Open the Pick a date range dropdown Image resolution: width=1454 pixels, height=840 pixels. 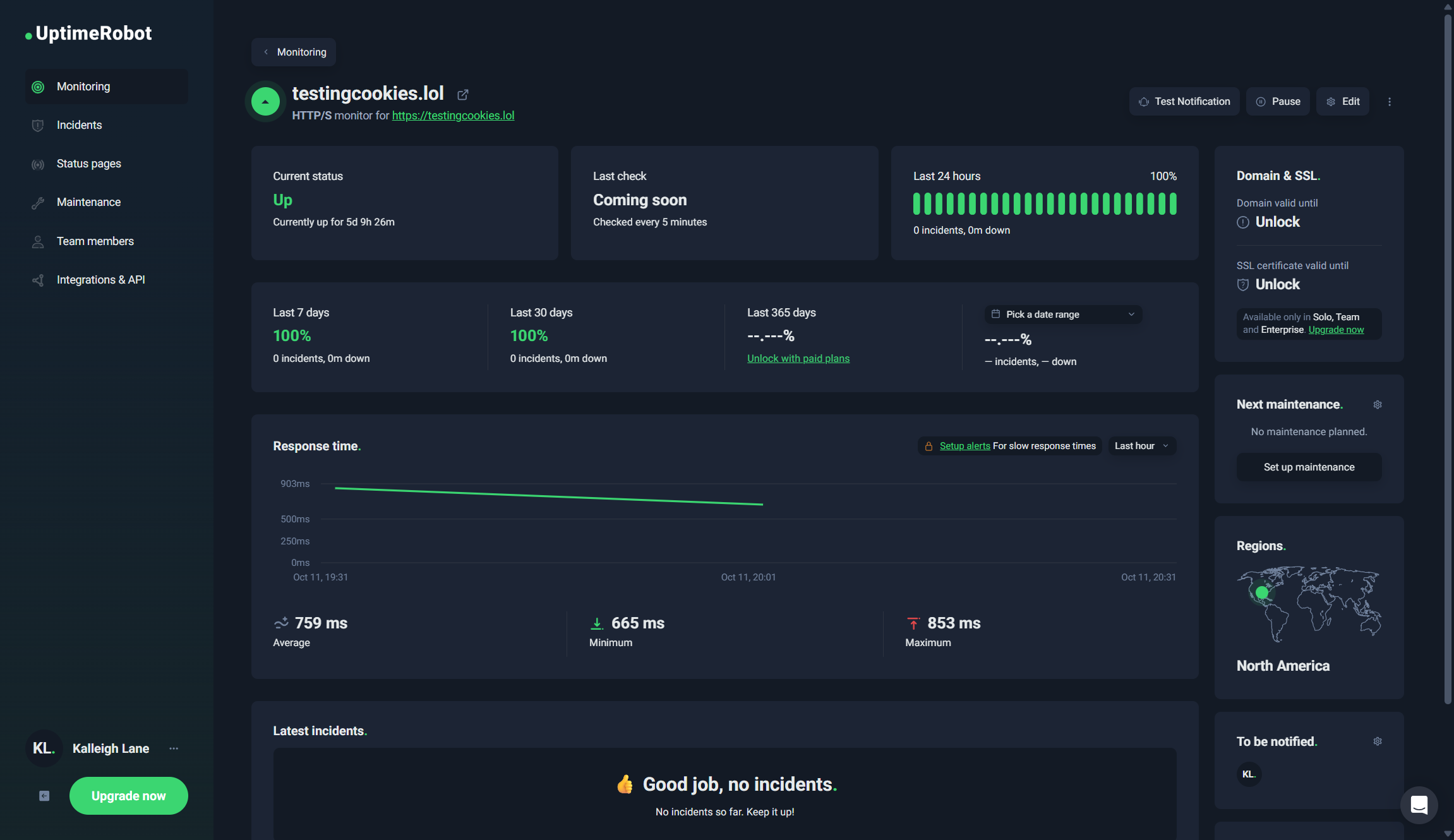[1062, 314]
